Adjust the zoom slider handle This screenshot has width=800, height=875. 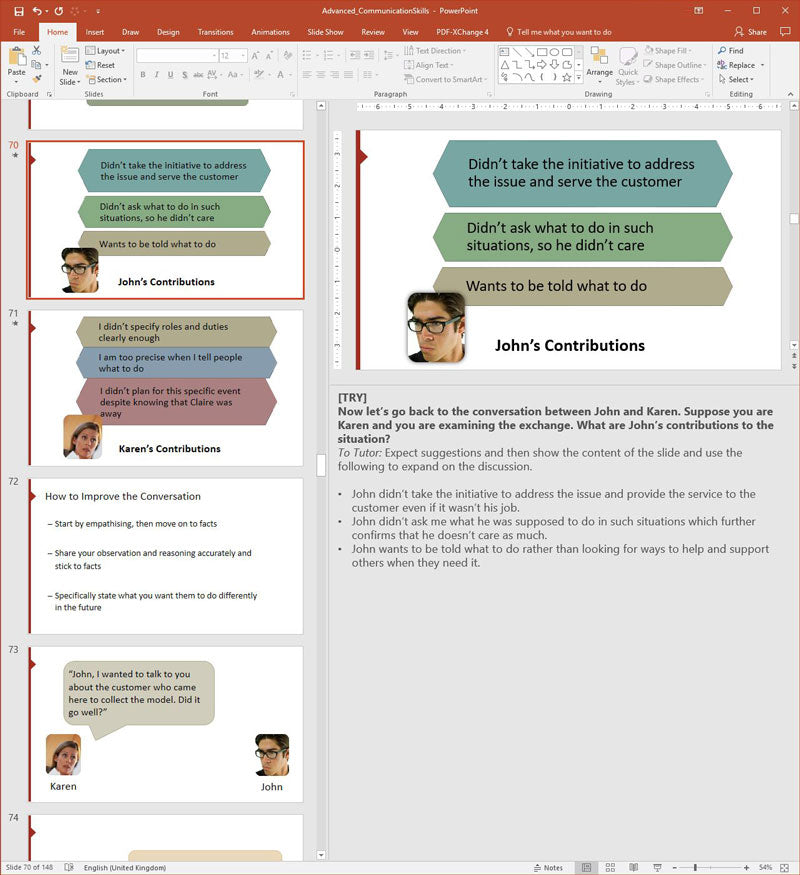(695, 867)
